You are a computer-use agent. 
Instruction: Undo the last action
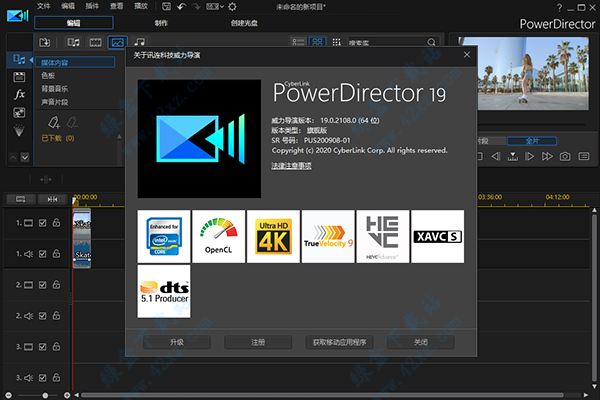click(182, 7)
